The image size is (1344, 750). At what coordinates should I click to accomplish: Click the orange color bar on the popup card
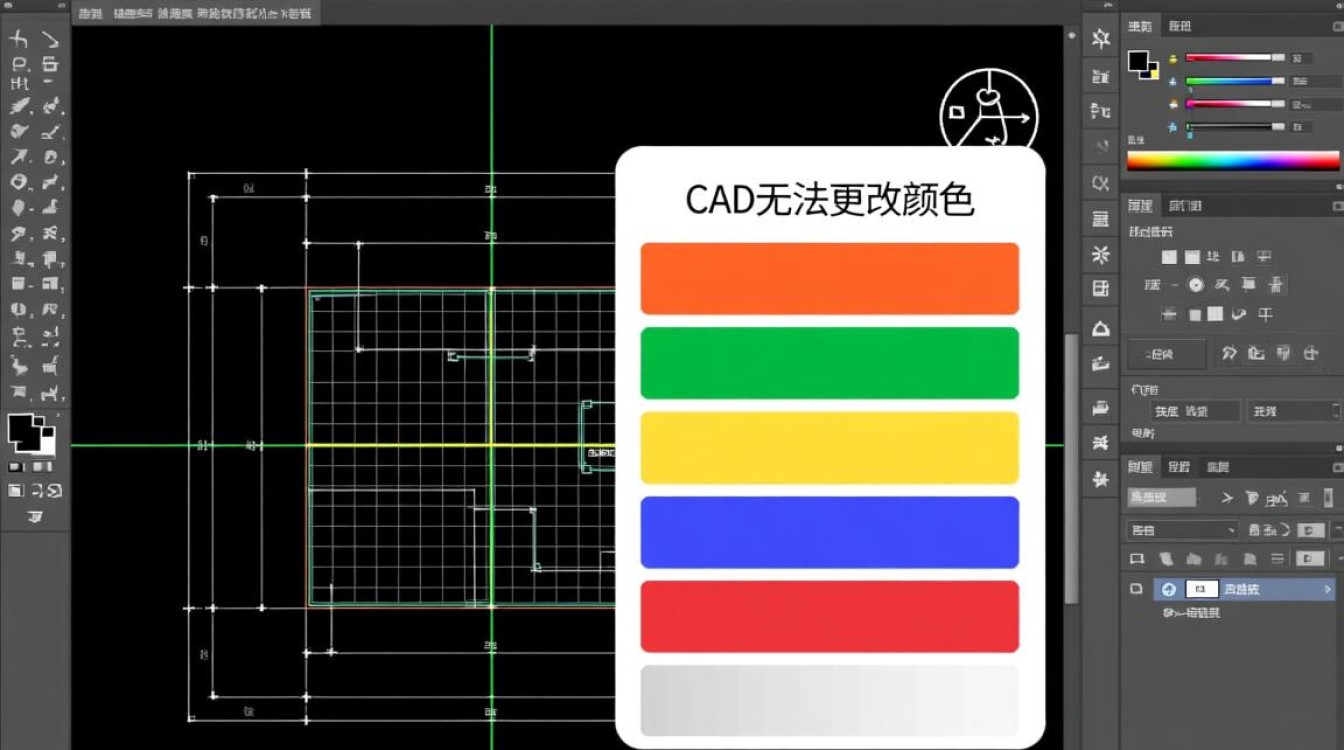(830, 277)
